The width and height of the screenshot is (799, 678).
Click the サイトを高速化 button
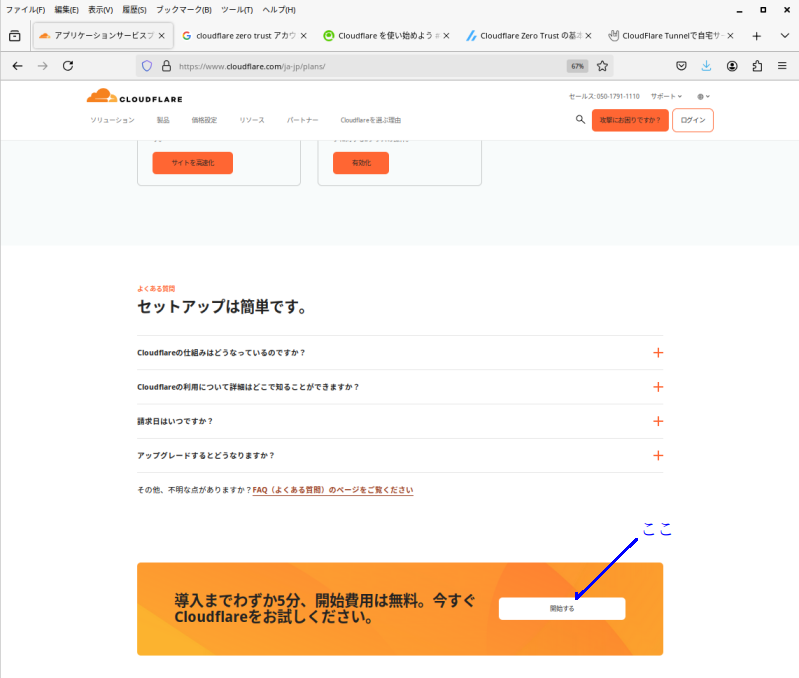(x=193, y=163)
